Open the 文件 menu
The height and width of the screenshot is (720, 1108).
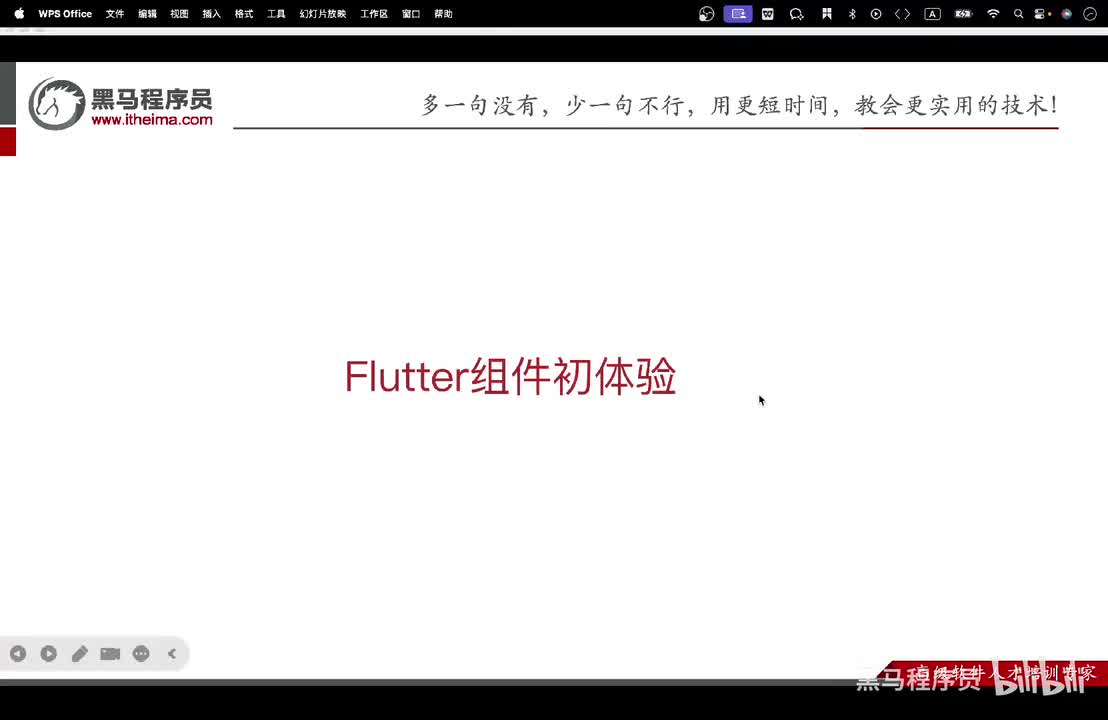(114, 13)
